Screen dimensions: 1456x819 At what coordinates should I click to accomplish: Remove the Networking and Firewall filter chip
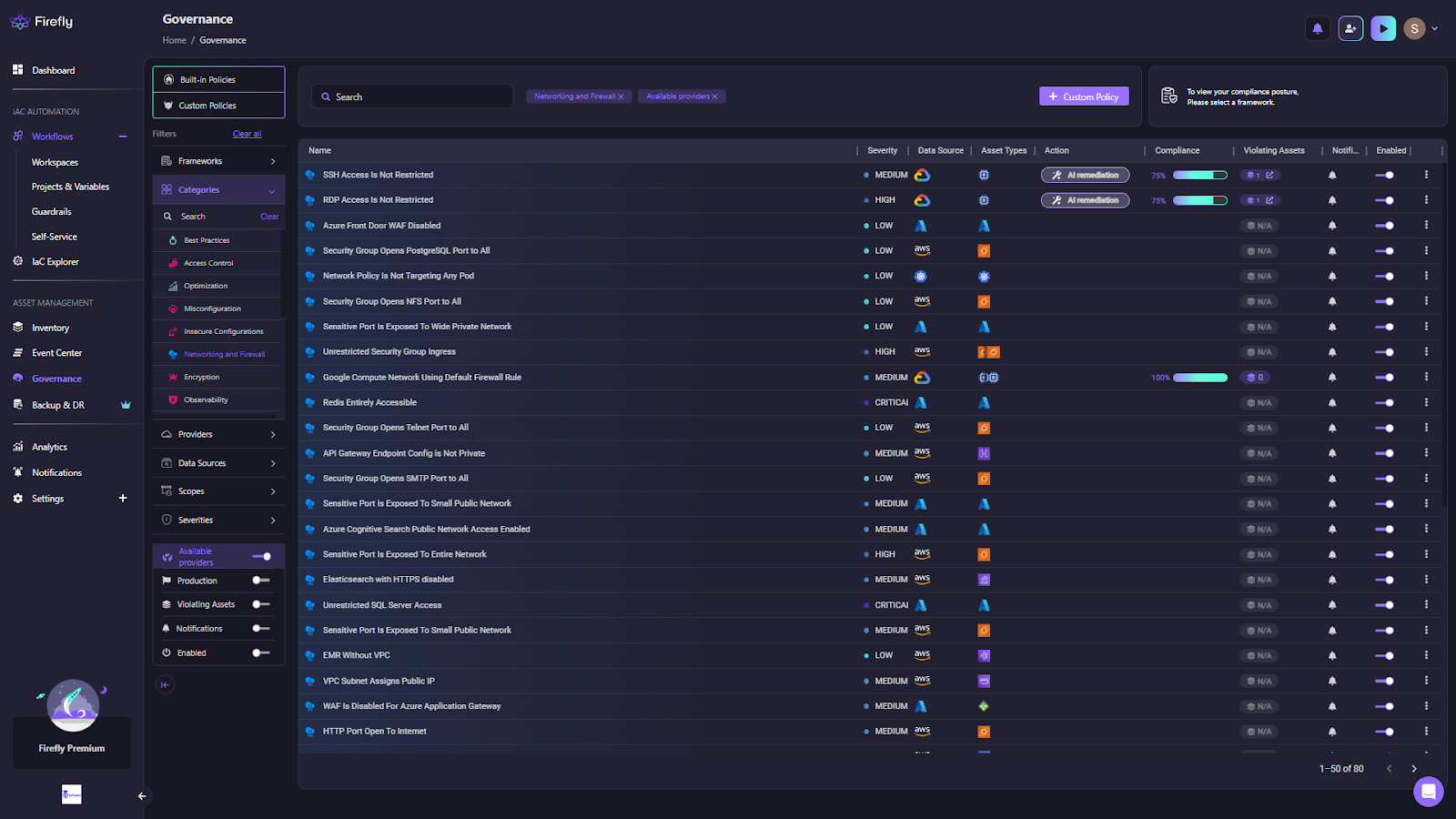[621, 96]
